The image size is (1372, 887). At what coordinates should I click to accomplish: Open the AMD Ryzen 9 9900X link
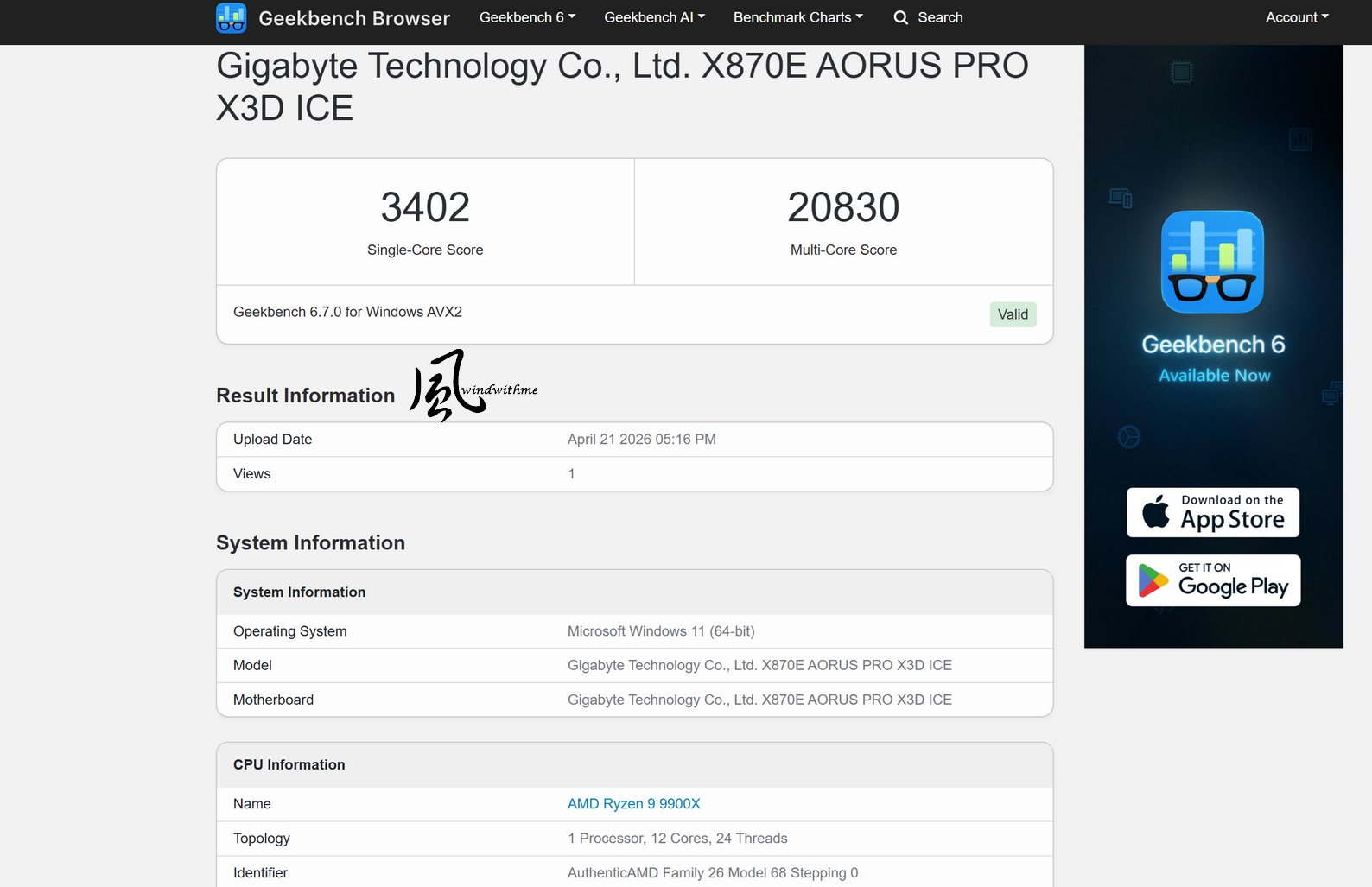tap(633, 804)
